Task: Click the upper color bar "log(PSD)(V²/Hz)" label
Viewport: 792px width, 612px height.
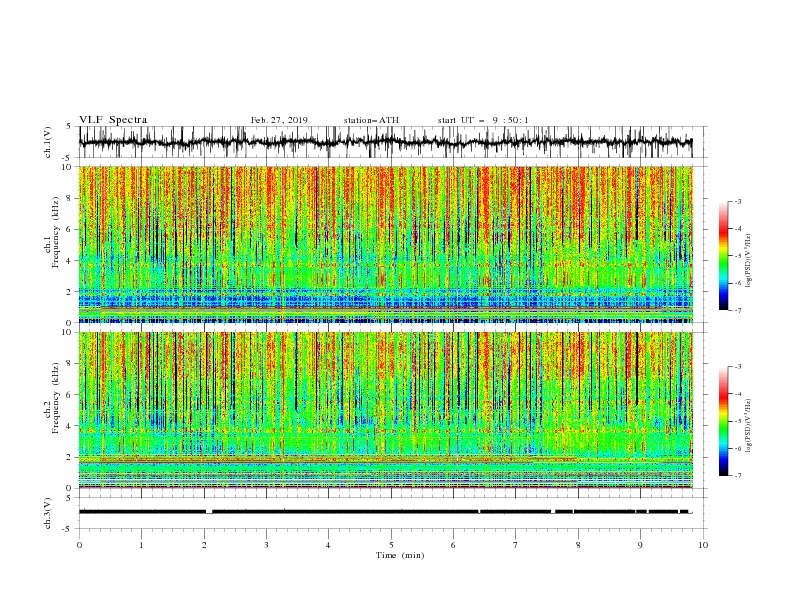Action: click(749, 261)
